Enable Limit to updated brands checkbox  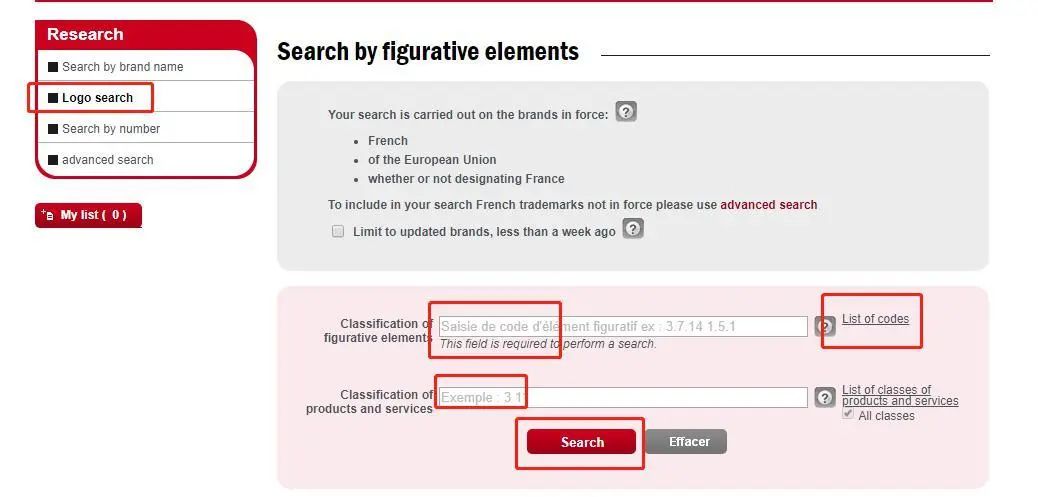[338, 232]
